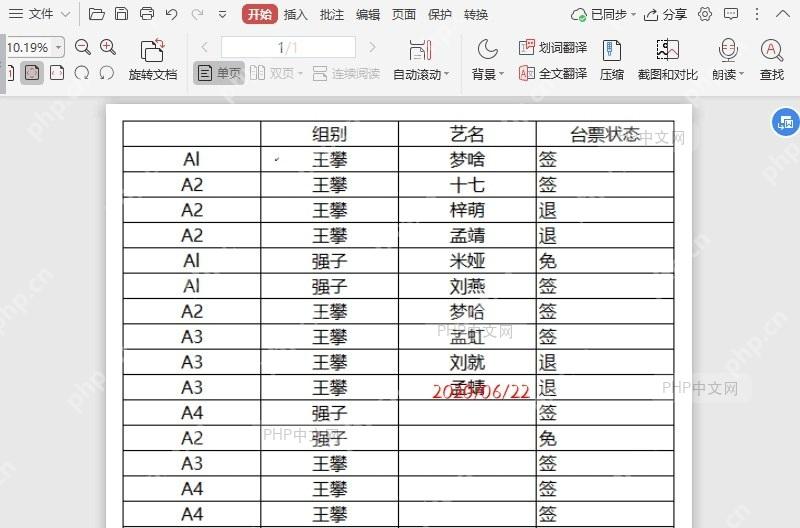Click the zoom in magnifier
Image resolution: width=800 pixels, height=528 pixels.
click(108, 47)
